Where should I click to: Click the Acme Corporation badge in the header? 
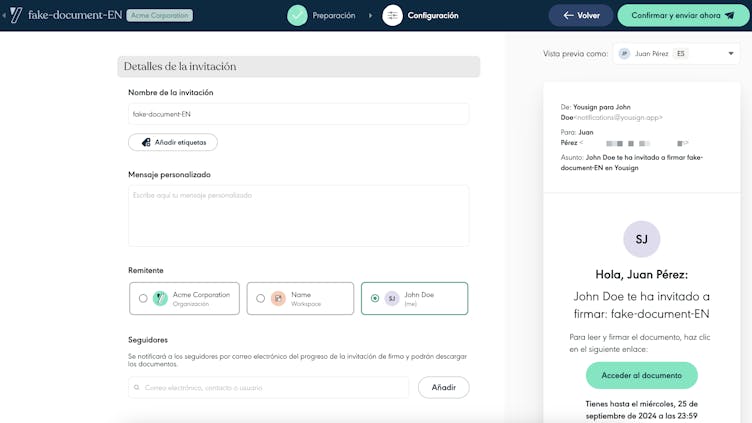coord(160,15)
